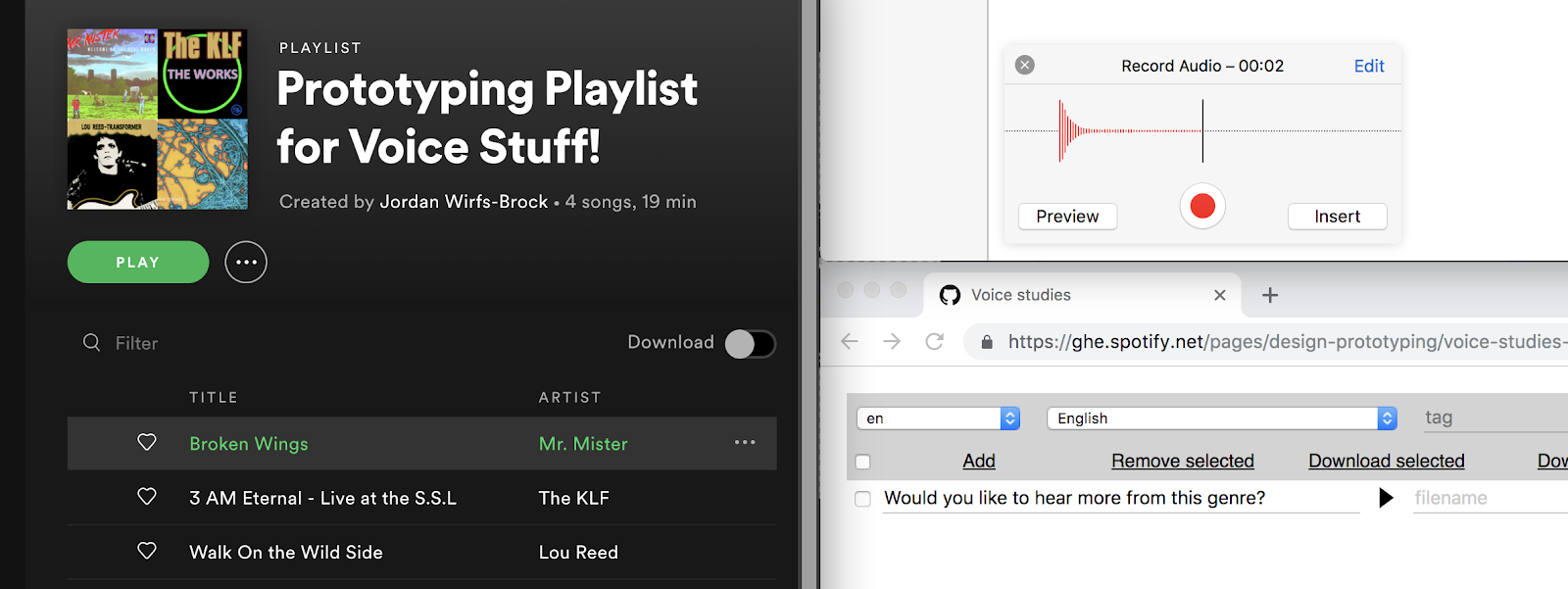Play the 'Would you like to hear' phrase
The width and height of the screenshot is (1568, 589).
pos(1386,498)
